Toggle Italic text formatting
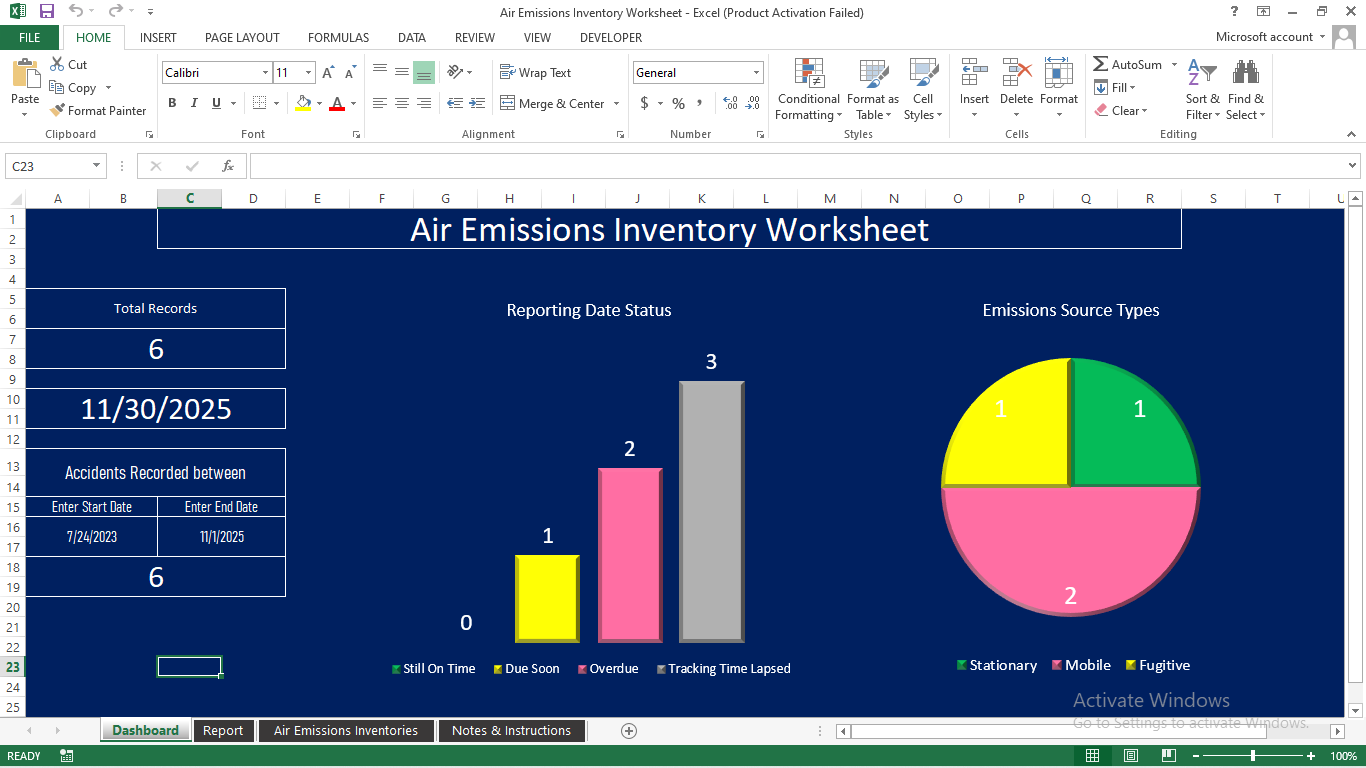Viewport: 1366px width, 768px height. [194, 103]
